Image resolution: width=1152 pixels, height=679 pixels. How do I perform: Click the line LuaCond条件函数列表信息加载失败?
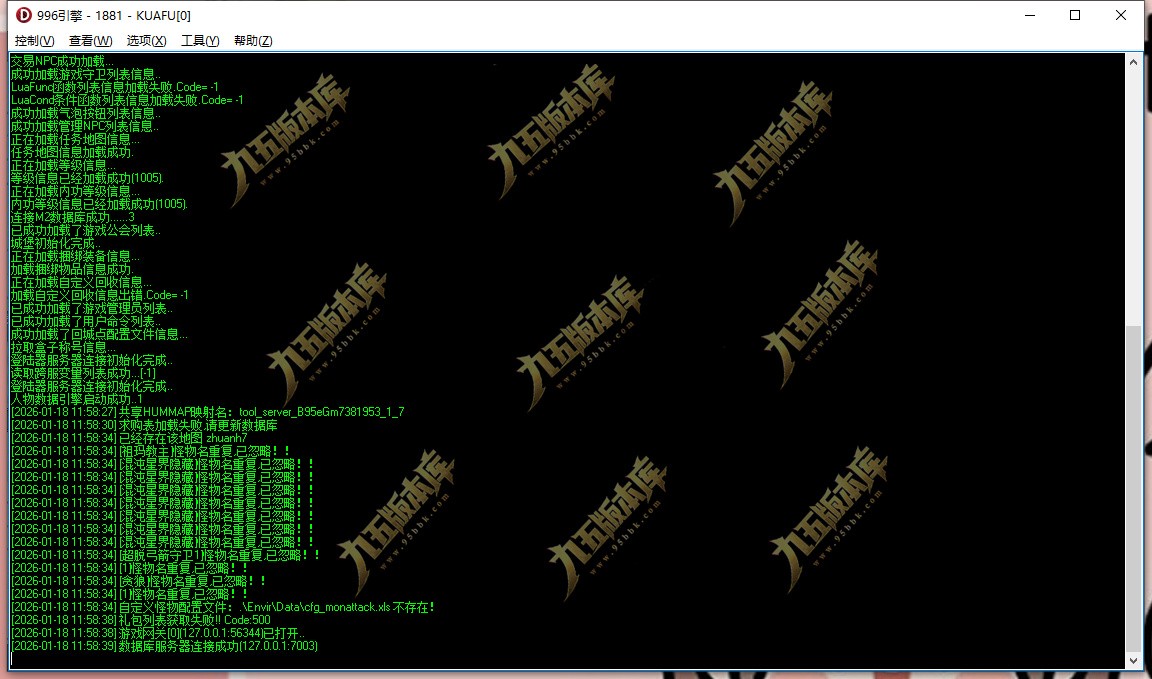tap(127, 100)
